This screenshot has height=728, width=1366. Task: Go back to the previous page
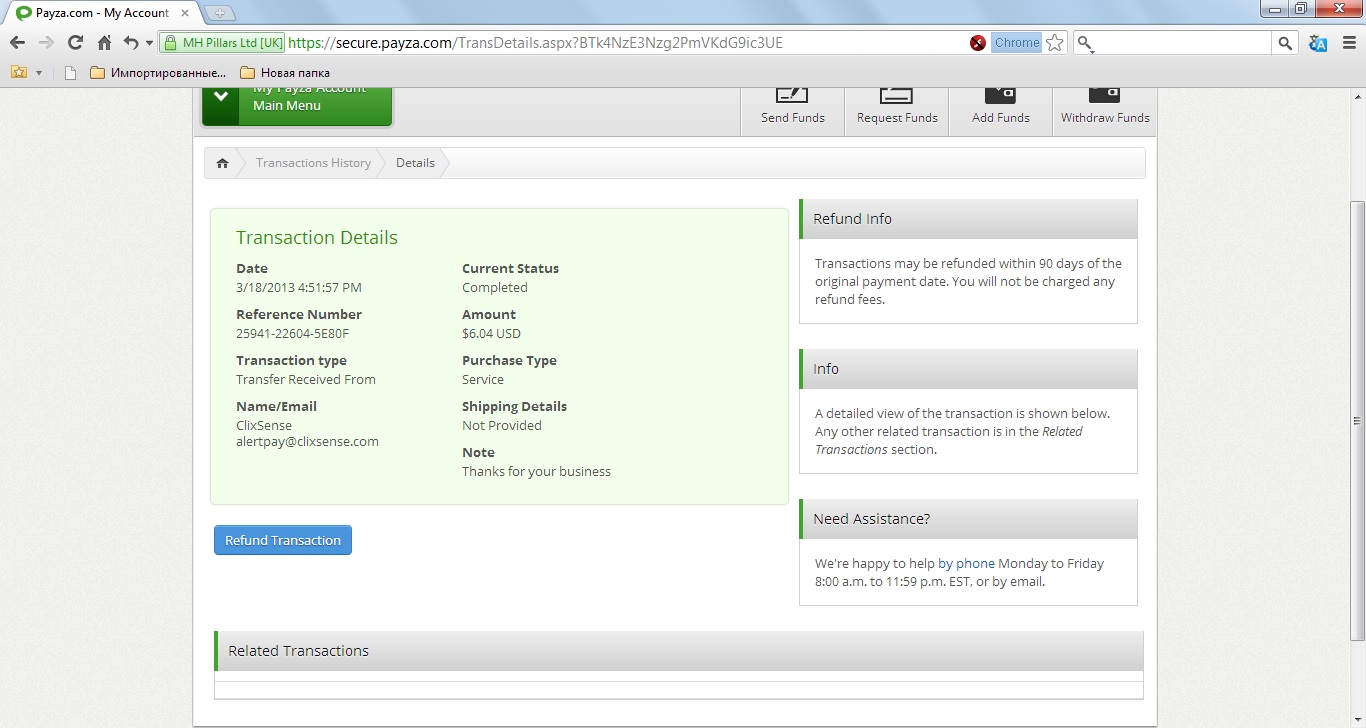click(x=17, y=43)
